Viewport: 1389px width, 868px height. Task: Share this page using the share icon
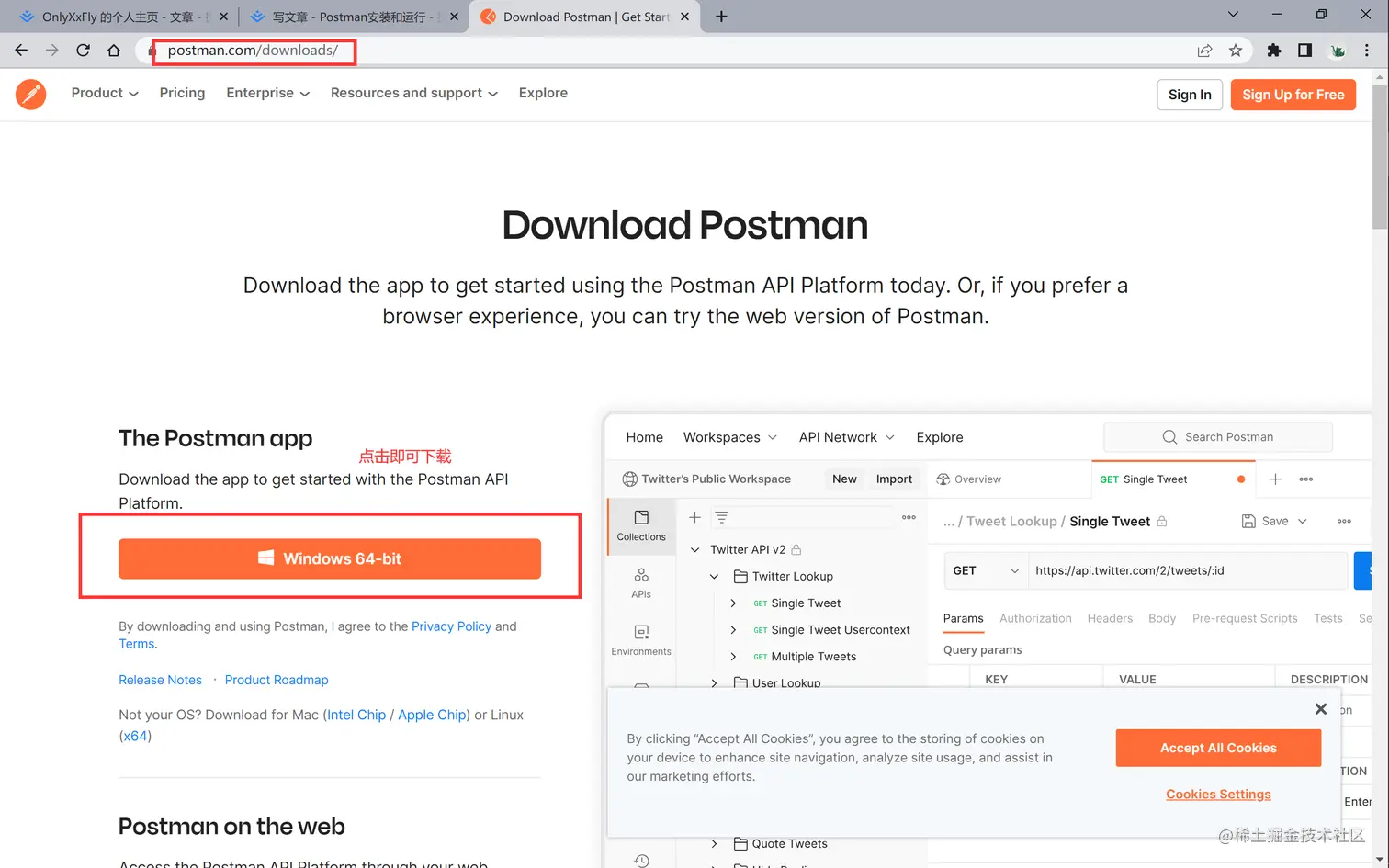tap(1204, 51)
